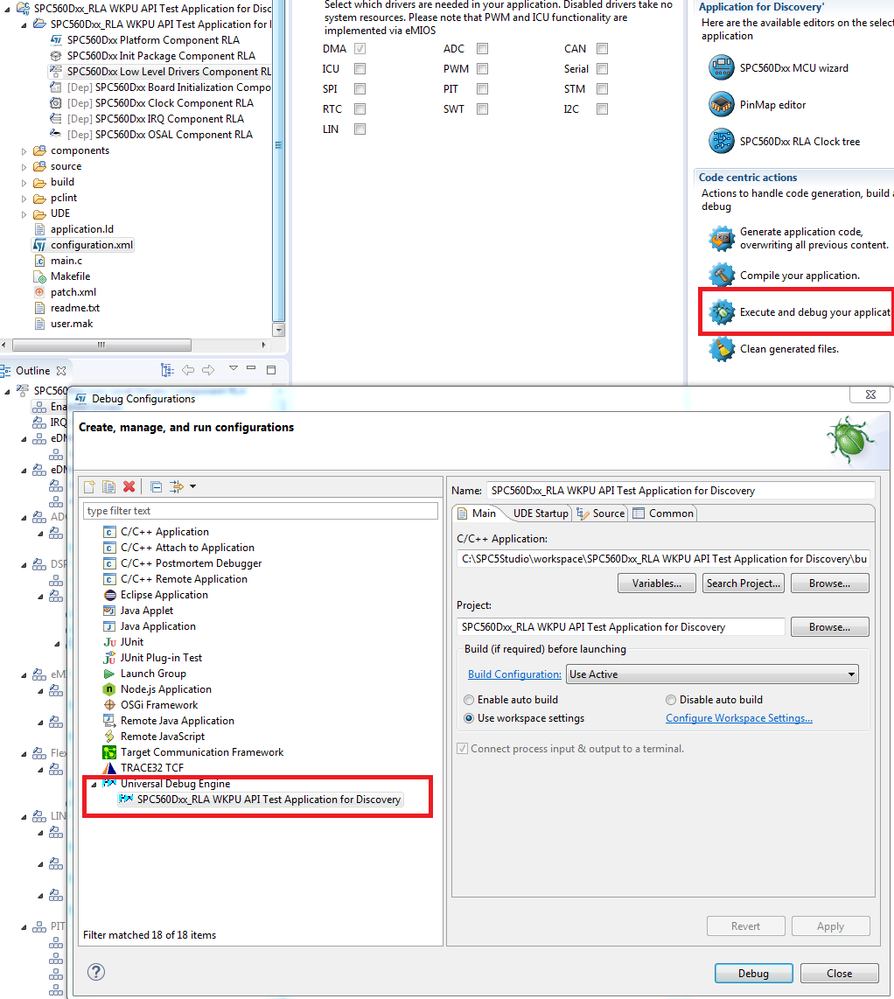Select TRACE32 TCF configuration type
This screenshot has height=999, width=894.
[x=143, y=768]
